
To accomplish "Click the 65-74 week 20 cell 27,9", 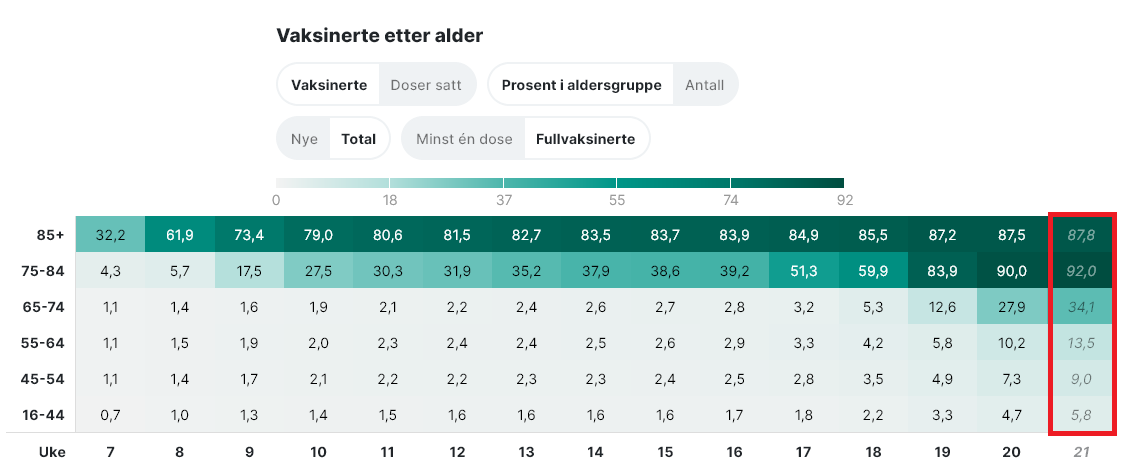I will click(1012, 307).
